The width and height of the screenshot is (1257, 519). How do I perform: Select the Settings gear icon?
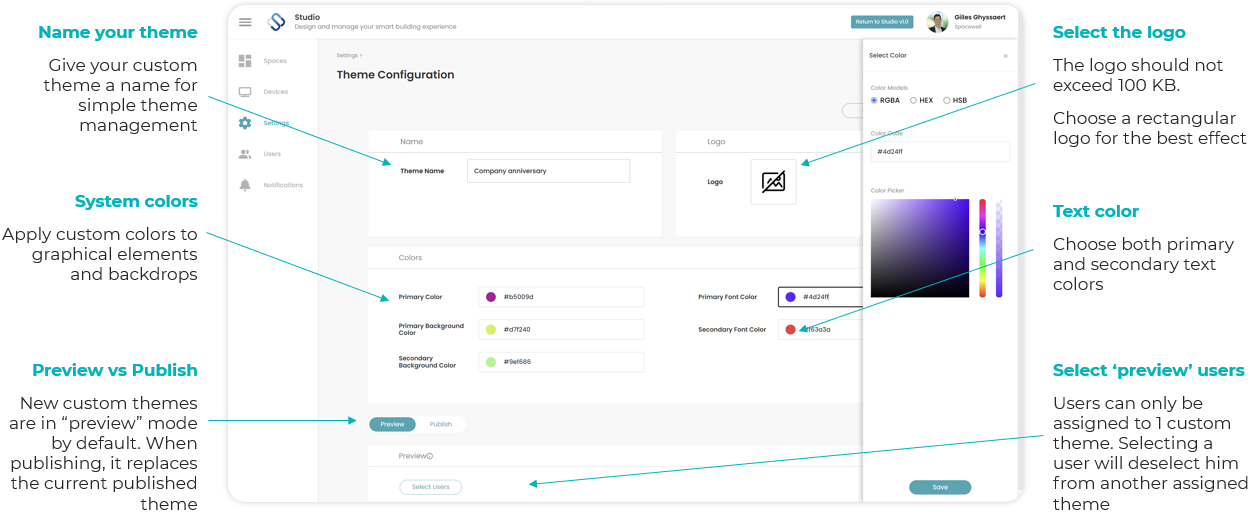click(x=245, y=123)
